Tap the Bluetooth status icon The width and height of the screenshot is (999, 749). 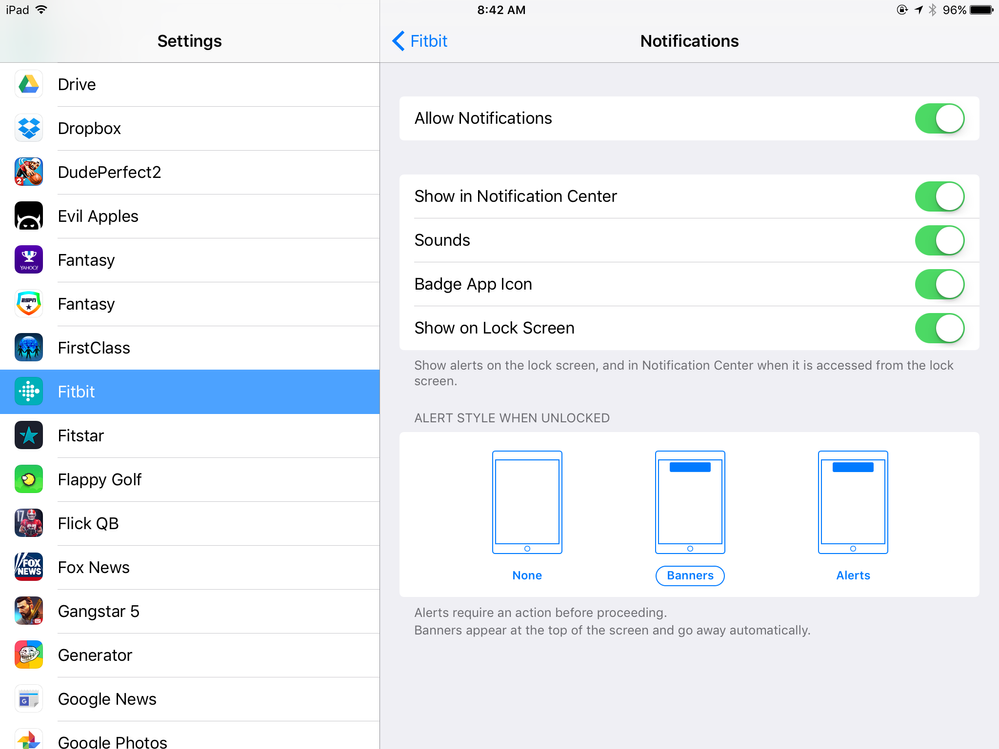point(932,10)
